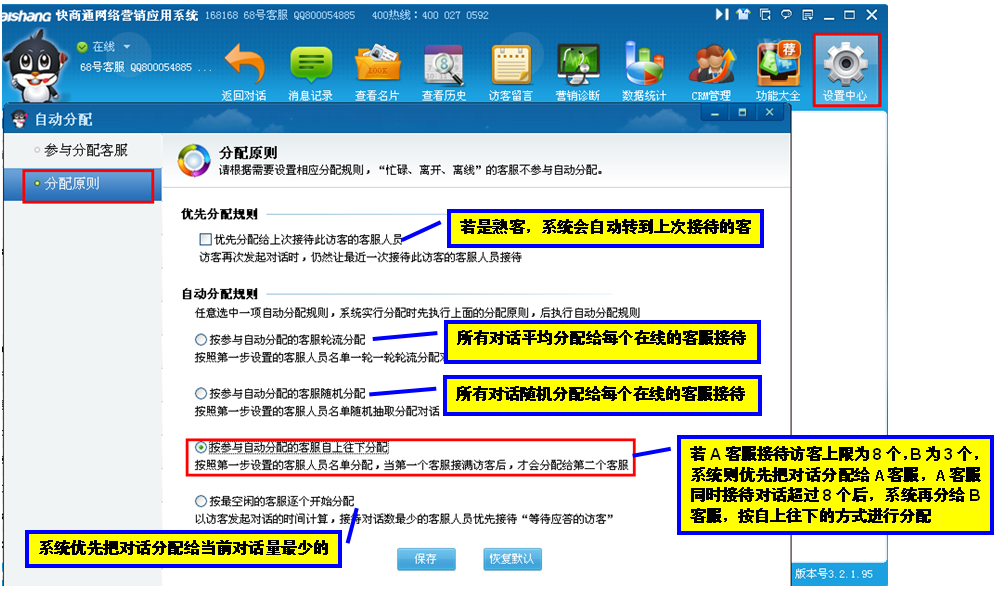Select 按参与自动分配的客服自上往下分配 option

pyautogui.click(x=201, y=447)
